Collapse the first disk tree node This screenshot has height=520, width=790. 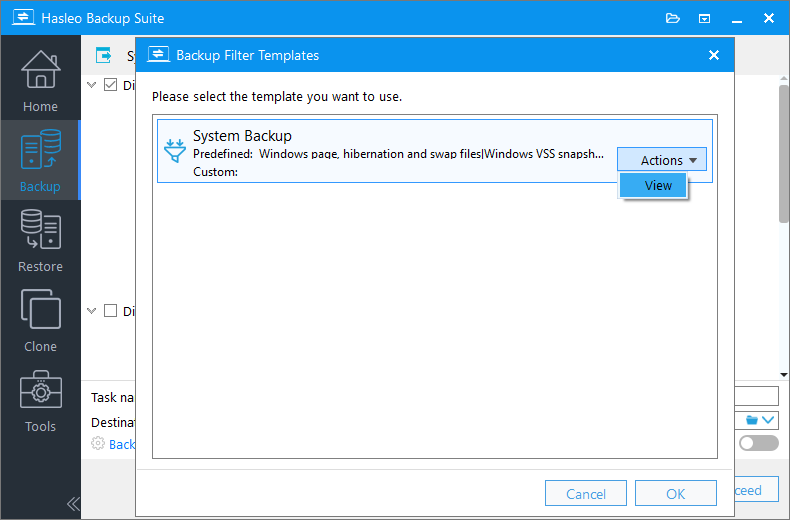91,85
